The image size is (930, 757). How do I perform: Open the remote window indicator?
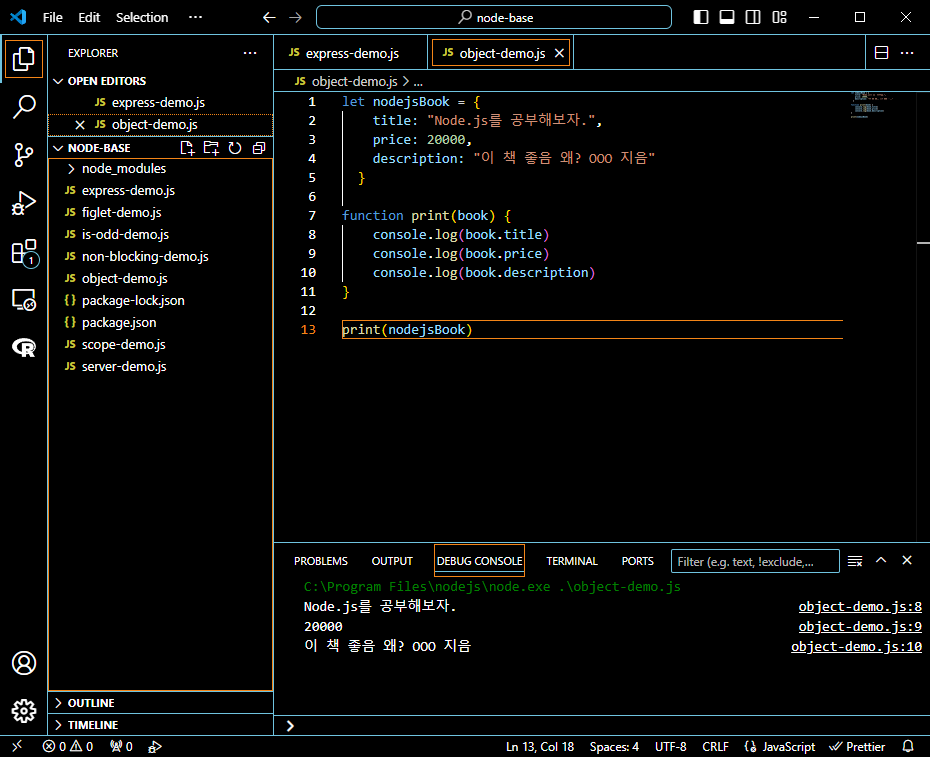click(17, 746)
